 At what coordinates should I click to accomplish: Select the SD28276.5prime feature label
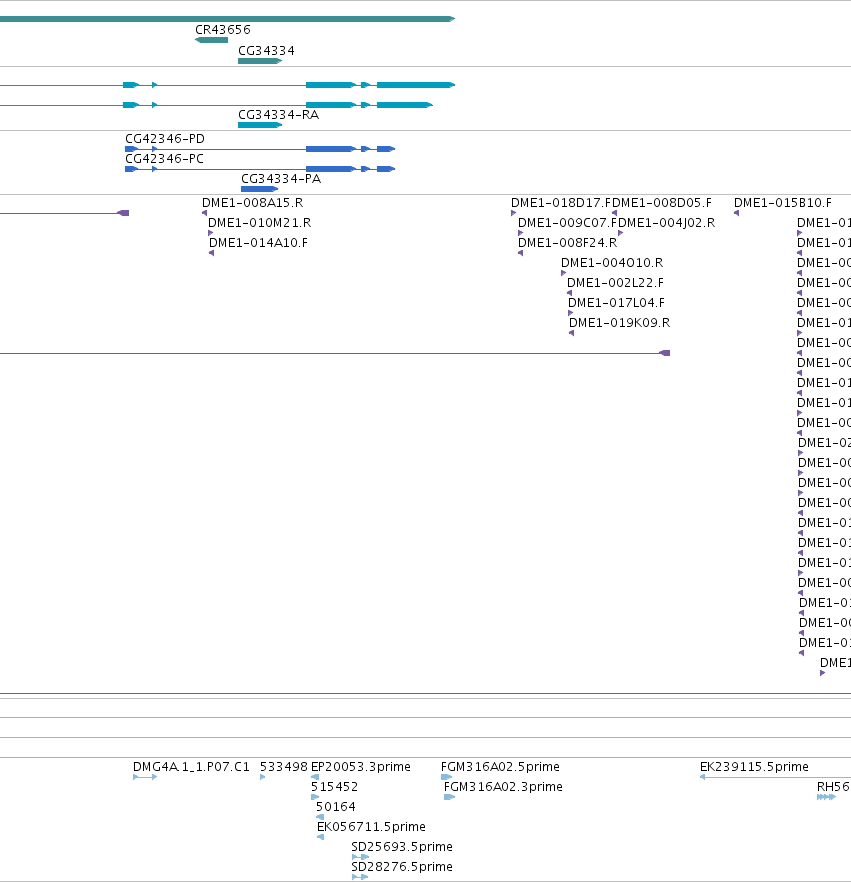pos(402,867)
